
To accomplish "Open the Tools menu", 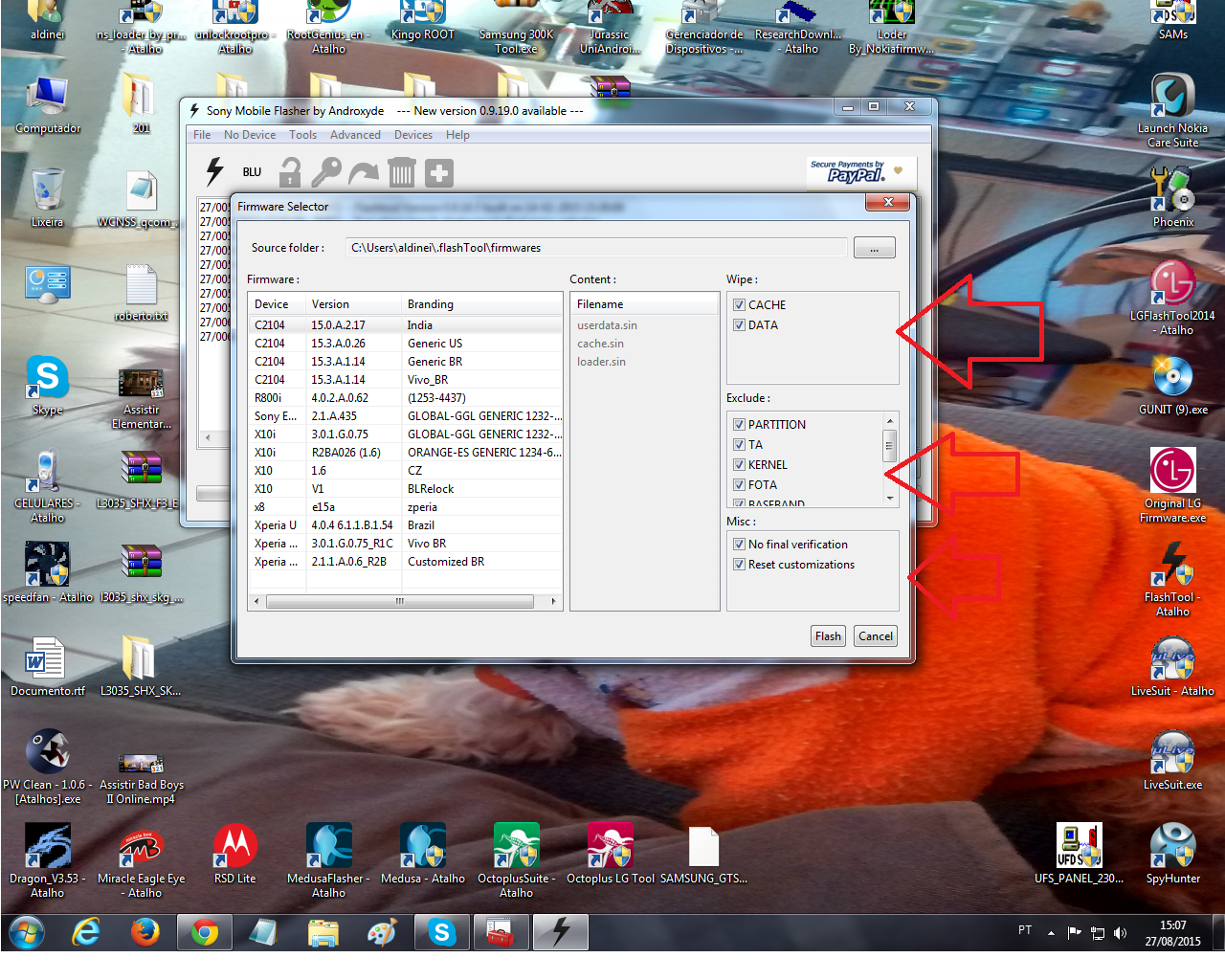I will point(302,135).
